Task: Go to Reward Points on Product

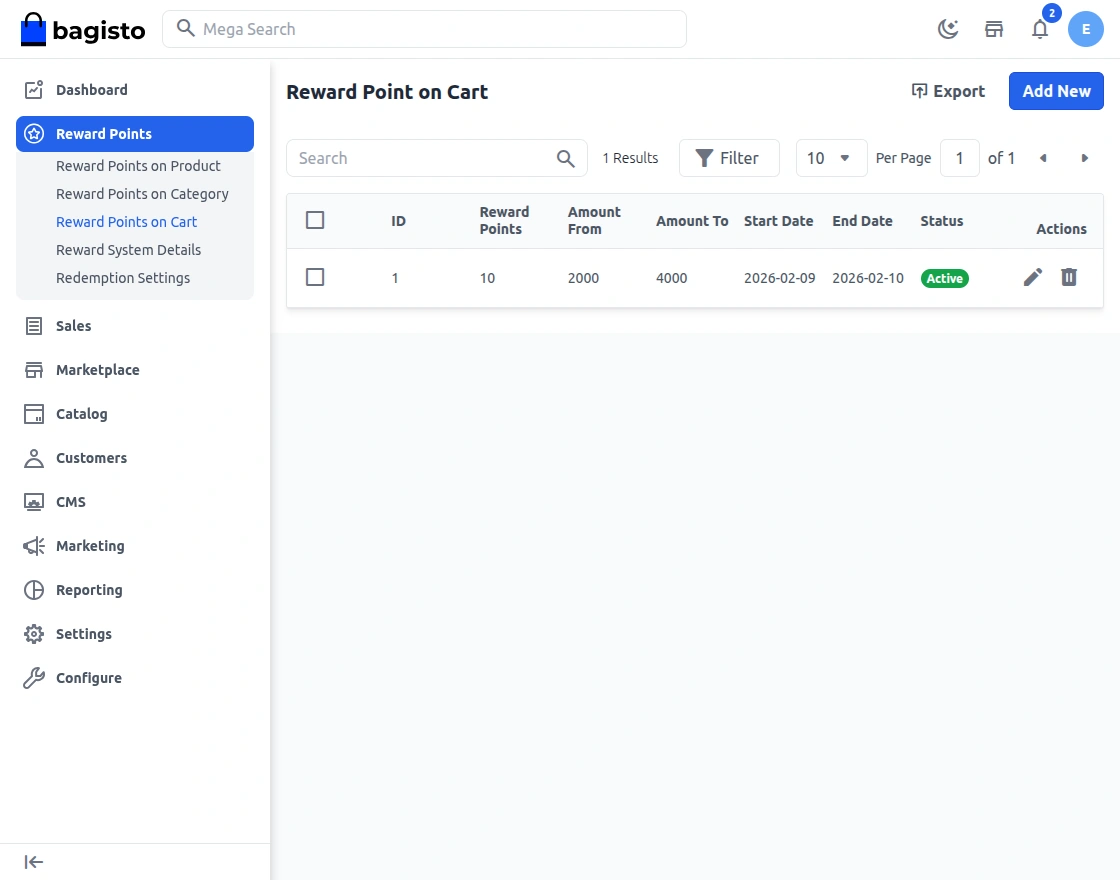Action: pyautogui.click(x=138, y=166)
